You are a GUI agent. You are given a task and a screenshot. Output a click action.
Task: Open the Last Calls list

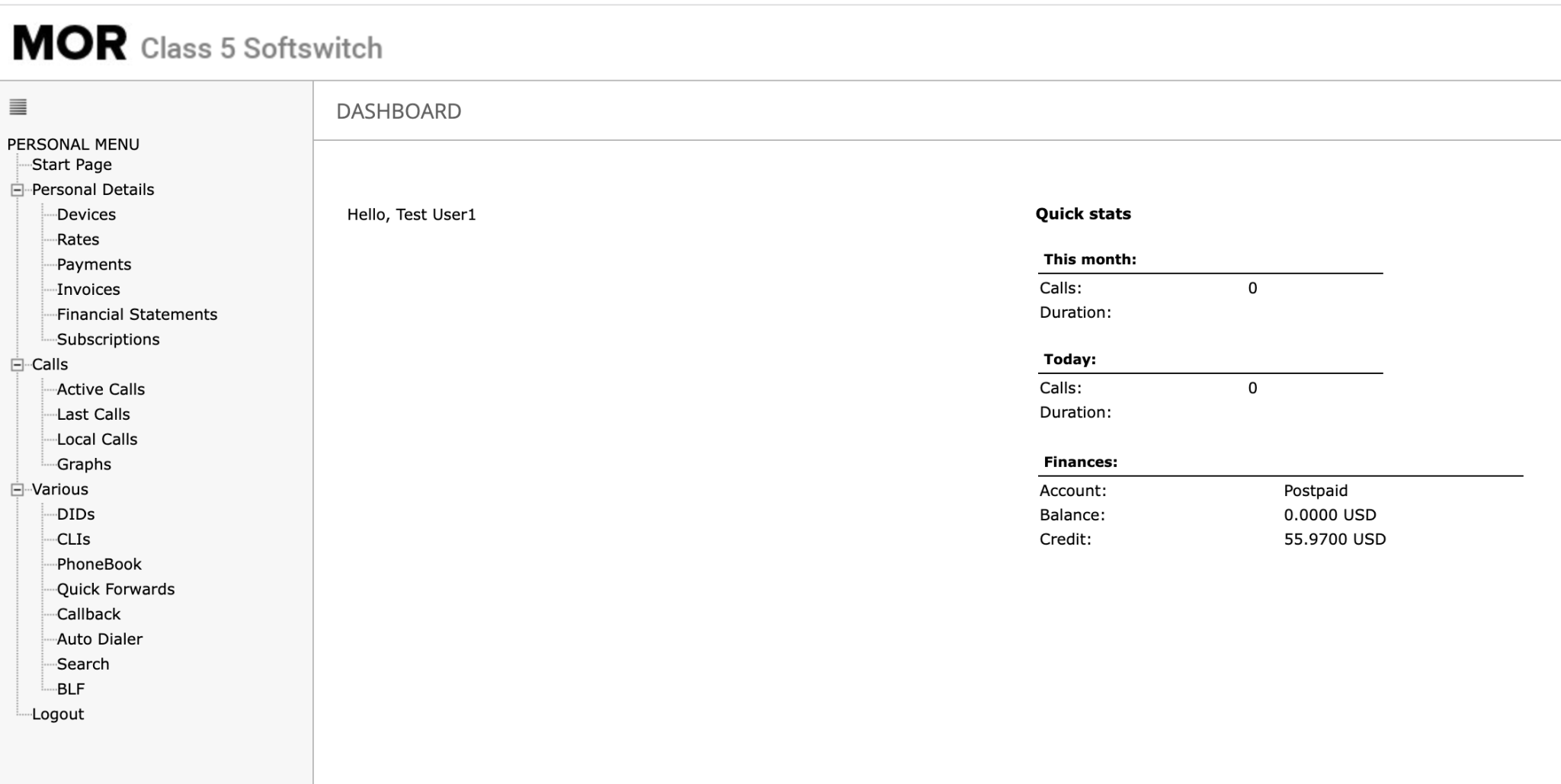click(x=93, y=414)
